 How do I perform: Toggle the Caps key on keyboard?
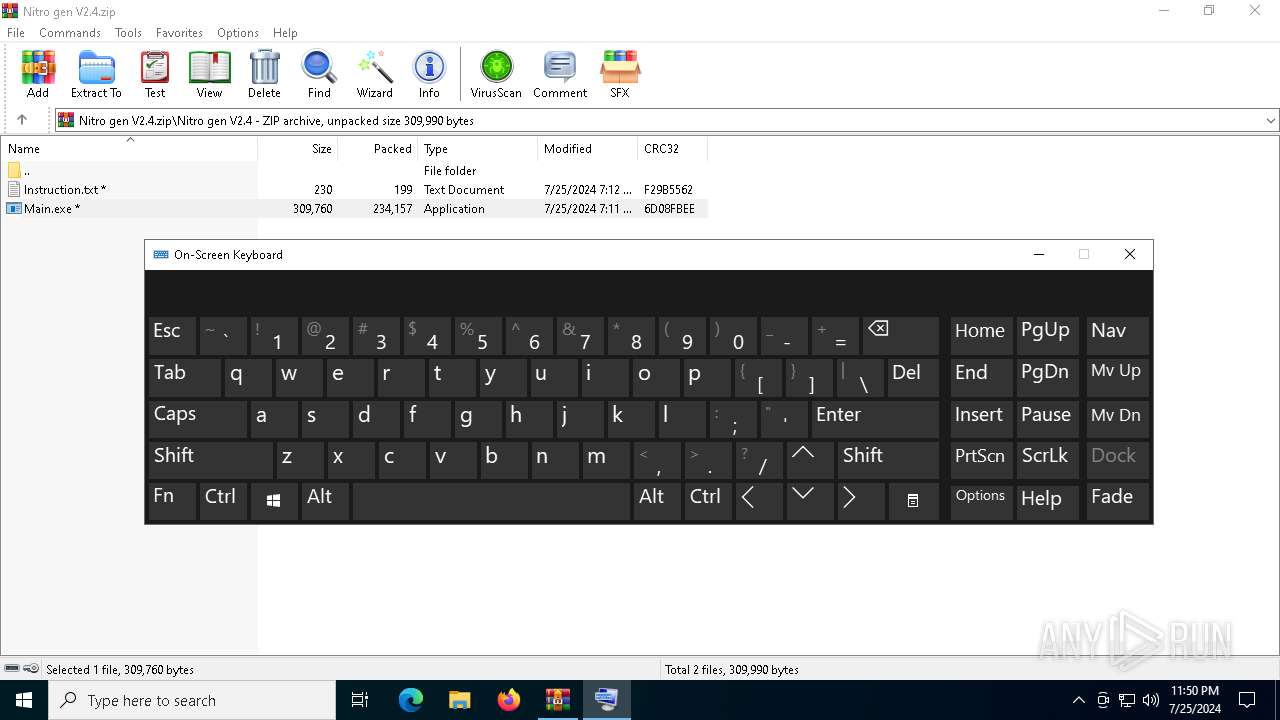pos(197,418)
